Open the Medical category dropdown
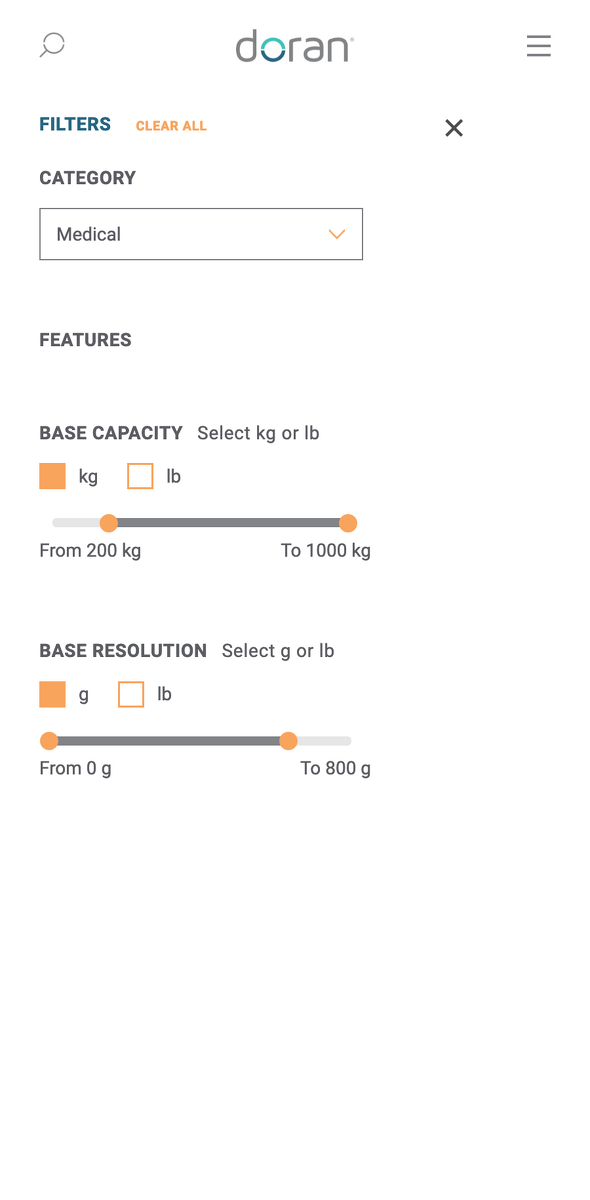Screen dimensions: 590x1200 click(x=201, y=234)
